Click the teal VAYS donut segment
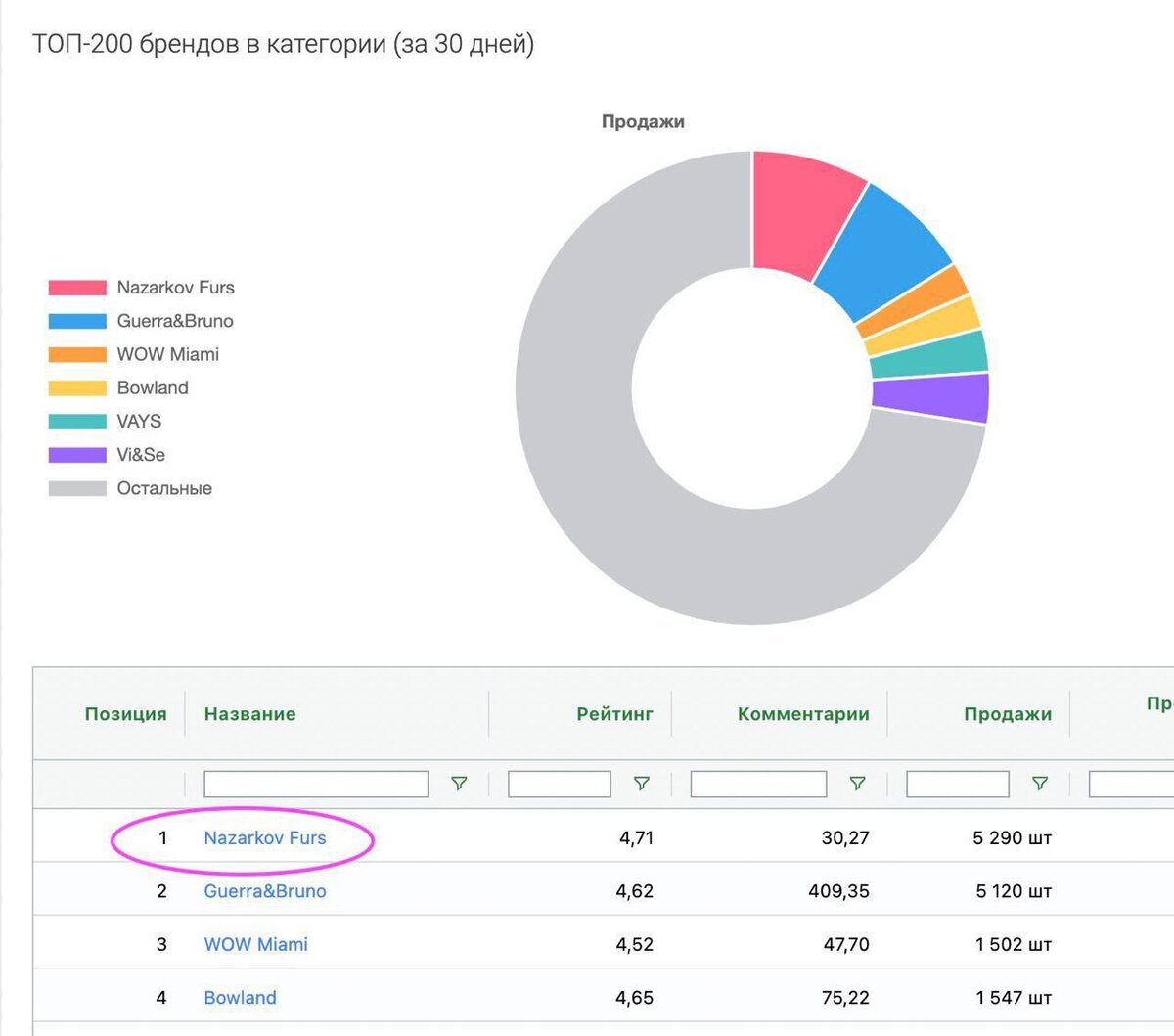This screenshot has width=1174, height=1036. click(928, 356)
